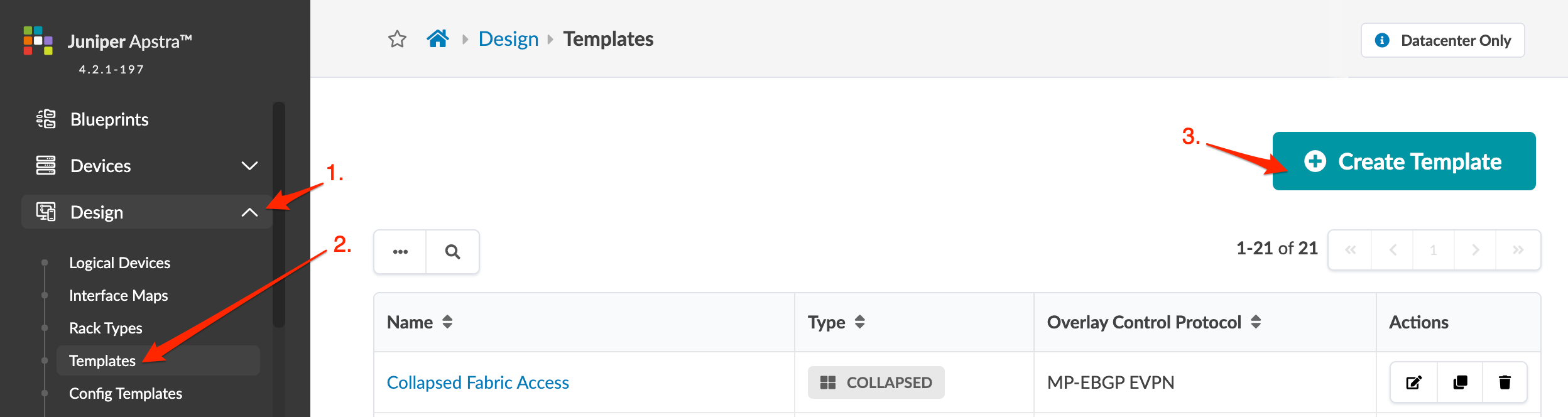1568x417 pixels.
Task: Sort by Overlay Control Protocol column
Action: pyautogui.click(x=1255, y=322)
